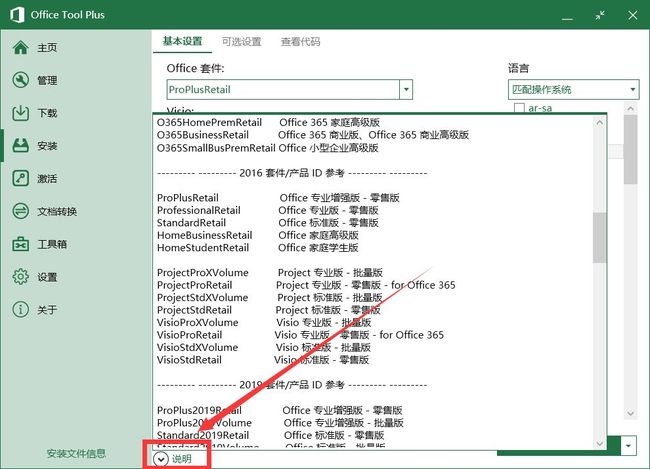Click the 关于 info icon
This screenshot has height=469, width=650.
pos(20,309)
